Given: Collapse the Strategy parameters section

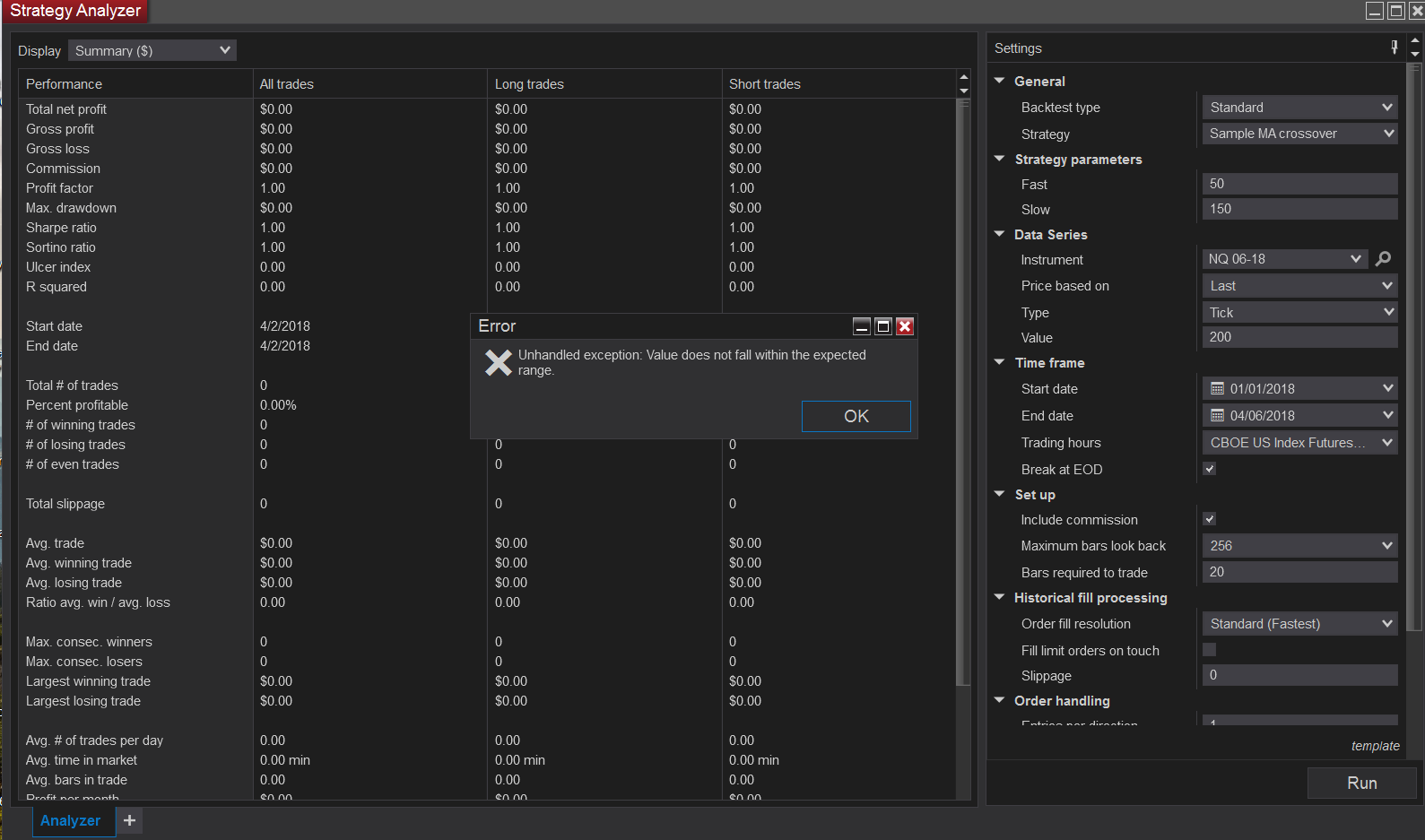Looking at the screenshot, I should [1000, 159].
